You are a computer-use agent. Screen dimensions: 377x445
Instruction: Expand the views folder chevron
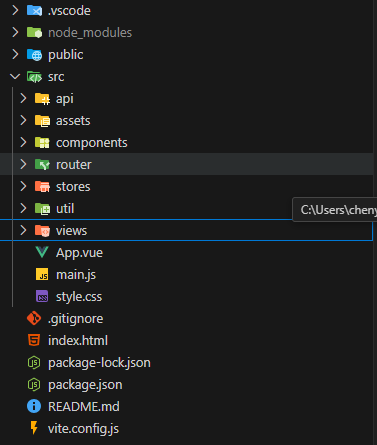coord(23,230)
